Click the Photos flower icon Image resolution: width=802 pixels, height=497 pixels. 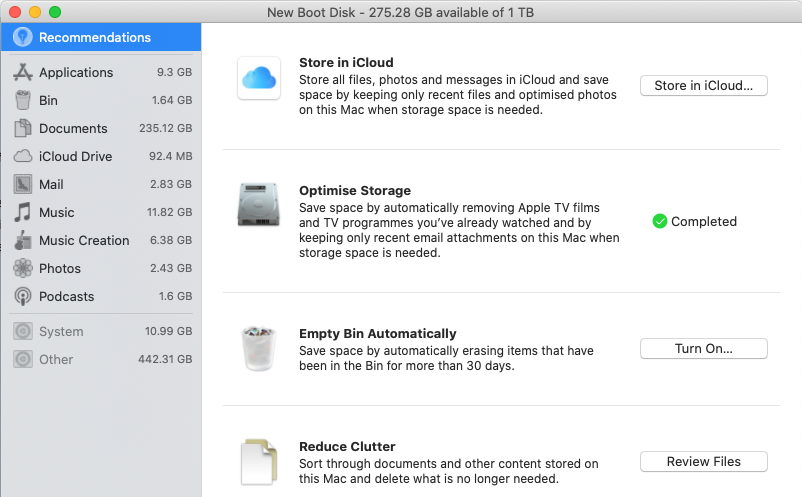(23, 268)
